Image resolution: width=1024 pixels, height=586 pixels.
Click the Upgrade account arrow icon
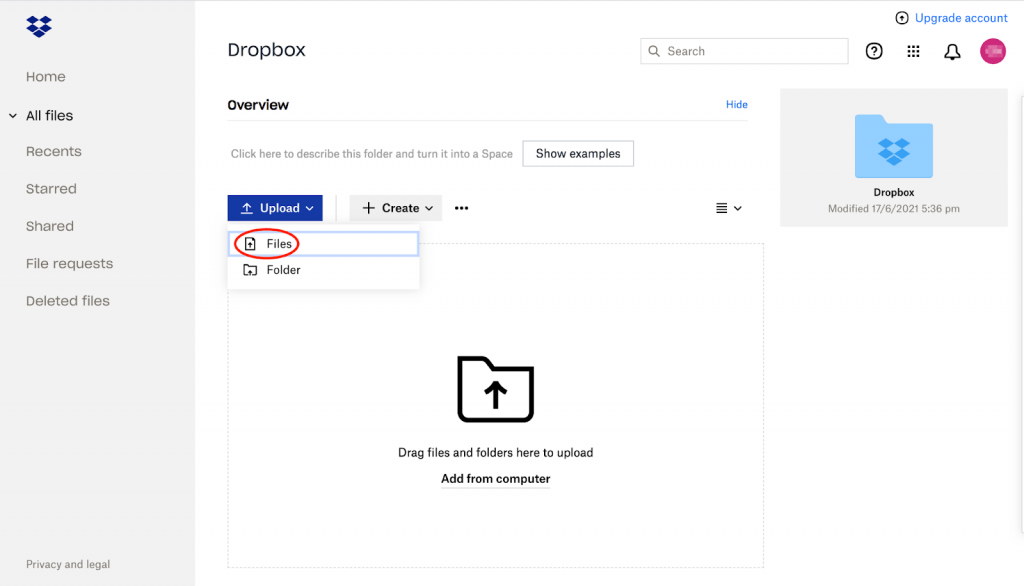click(x=902, y=18)
